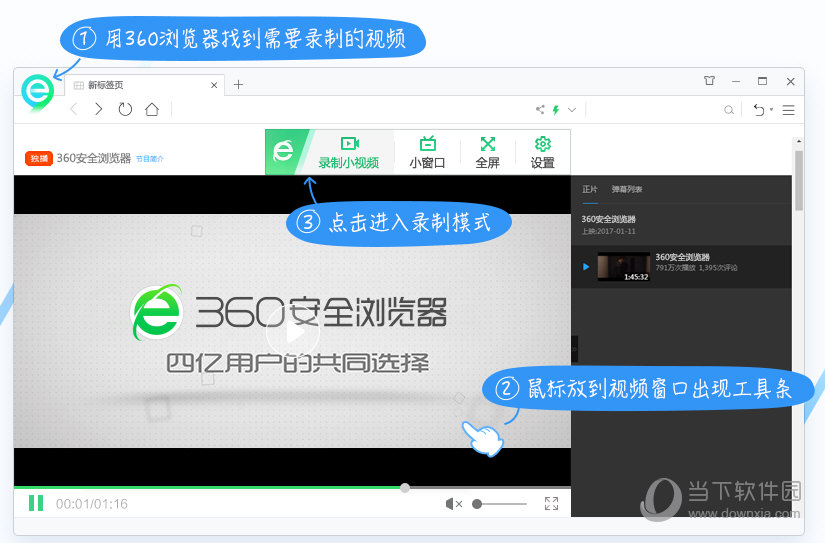
Task: Close the browser window
Action: [x=790, y=82]
